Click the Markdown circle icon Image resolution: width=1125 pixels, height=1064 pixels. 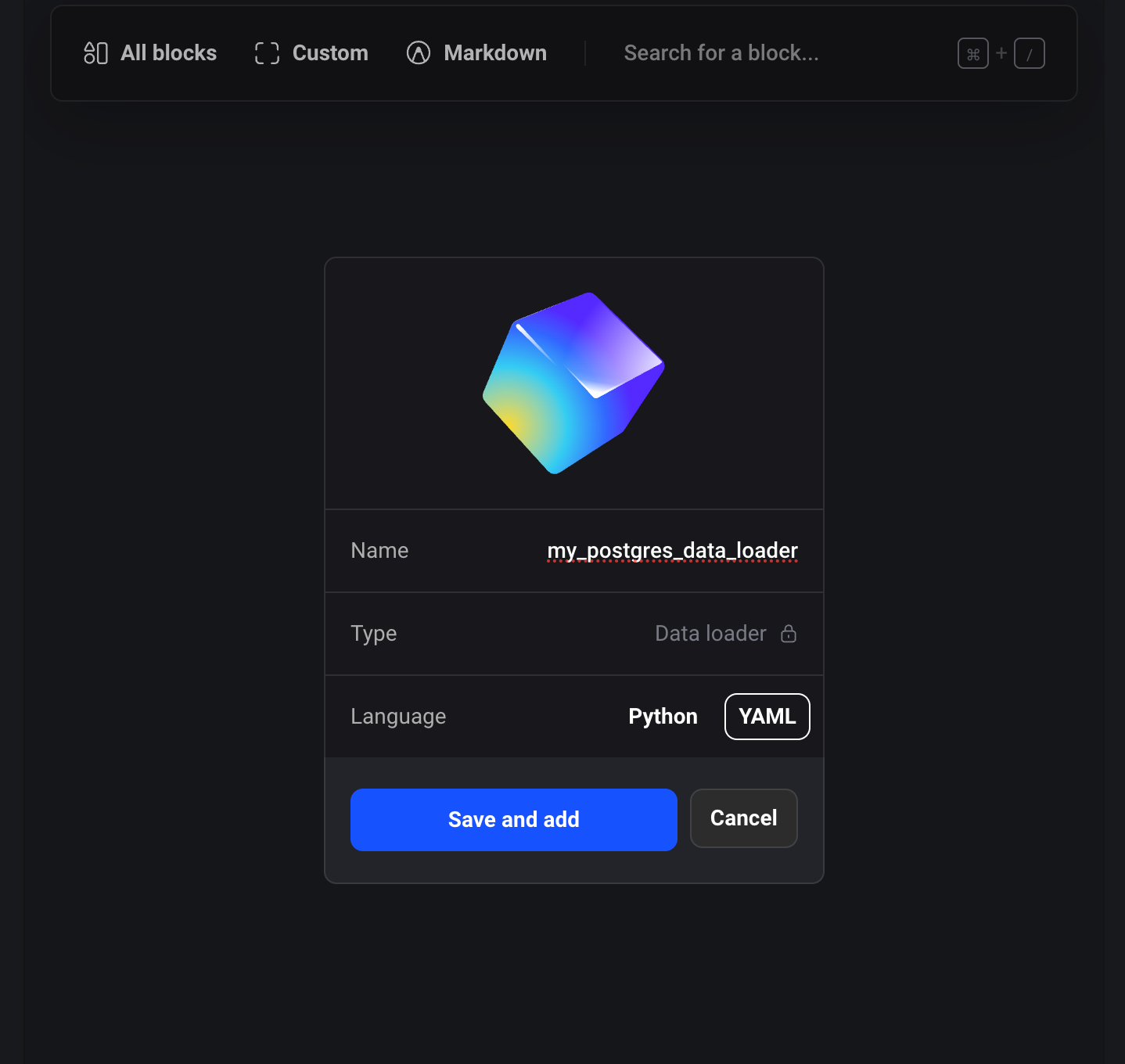(417, 52)
